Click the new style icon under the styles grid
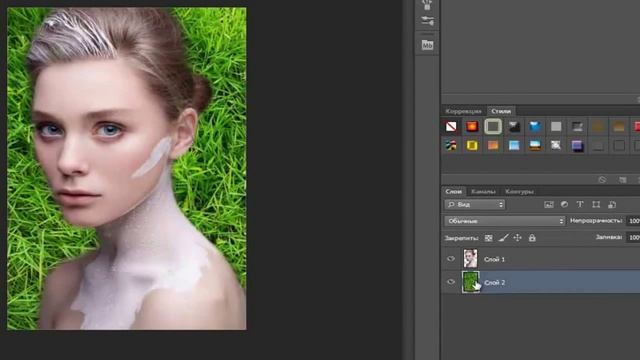The height and width of the screenshot is (360, 640). click(622, 180)
